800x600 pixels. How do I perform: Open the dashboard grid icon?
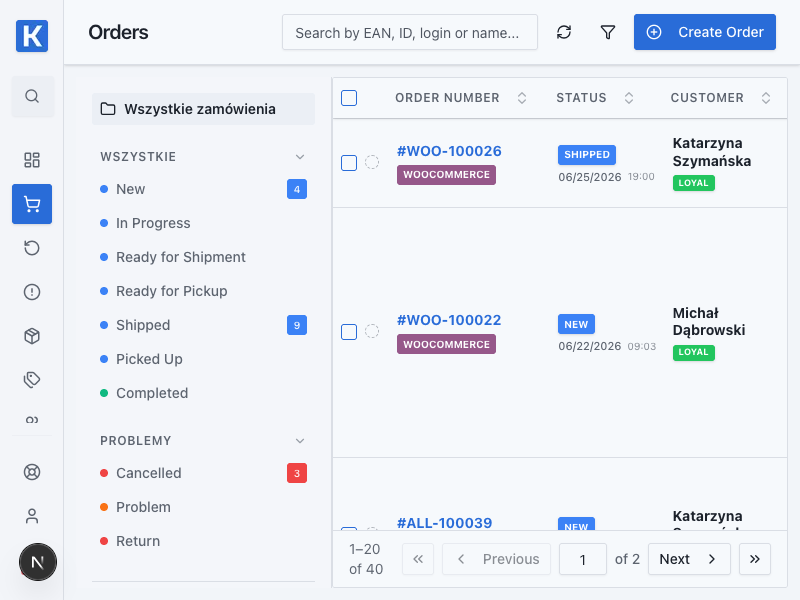(32, 160)
